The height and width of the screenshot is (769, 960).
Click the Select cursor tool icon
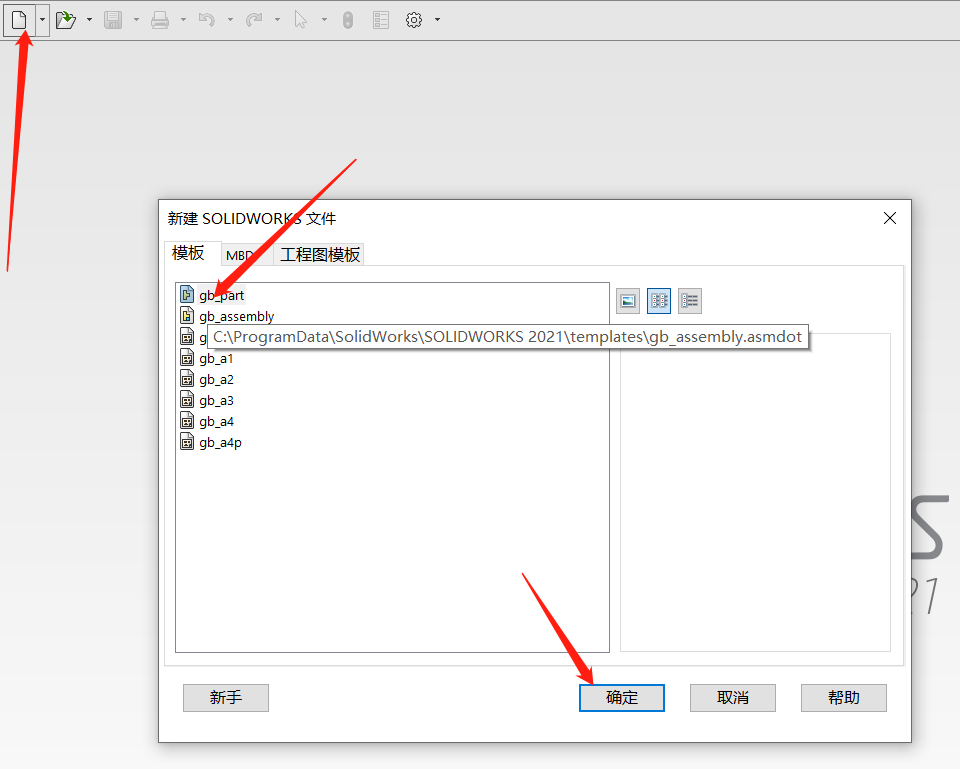click(x=301, y=20)
